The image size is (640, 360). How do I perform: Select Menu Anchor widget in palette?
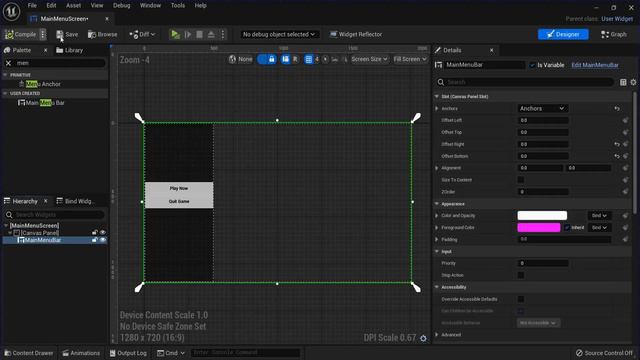pyautogui.click(x=40, y=84)
